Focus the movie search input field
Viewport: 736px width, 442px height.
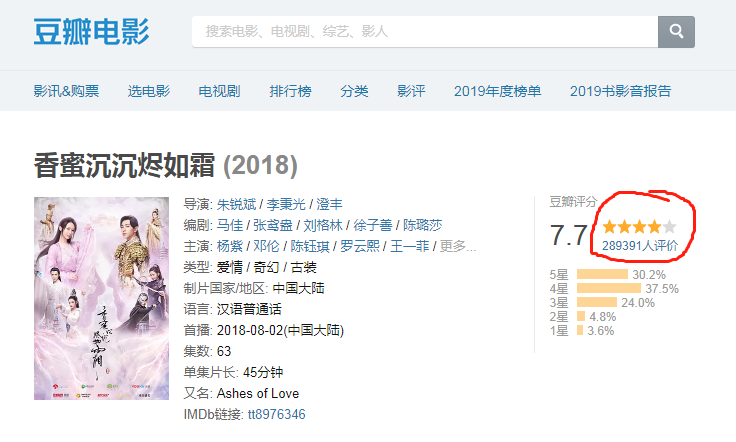pos(425,31)
